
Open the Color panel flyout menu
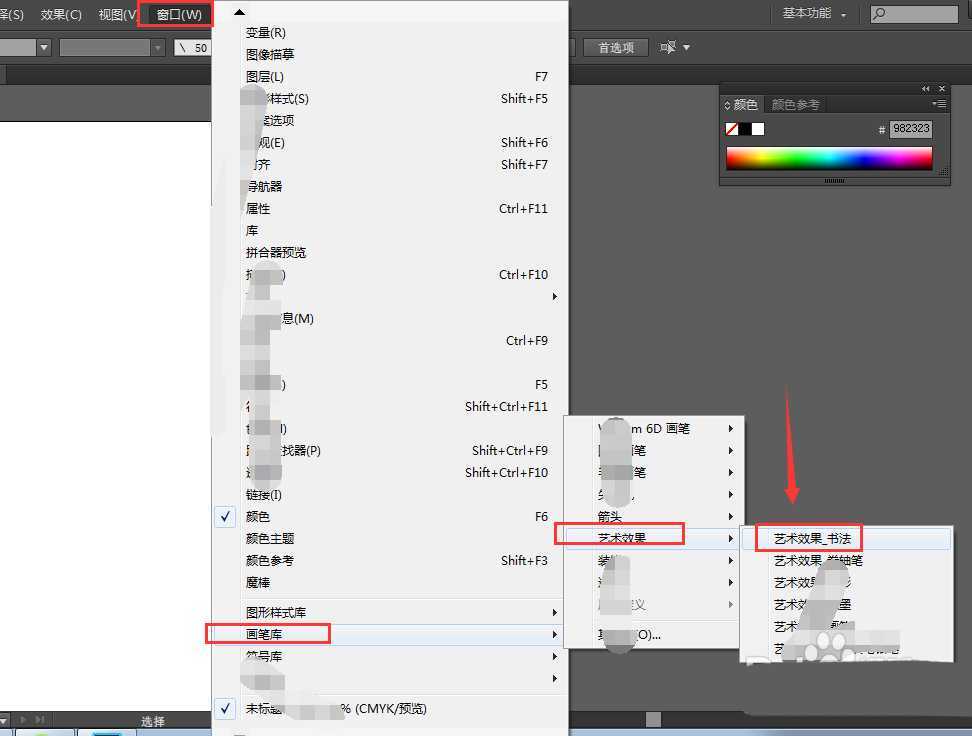tap(939, 104)
